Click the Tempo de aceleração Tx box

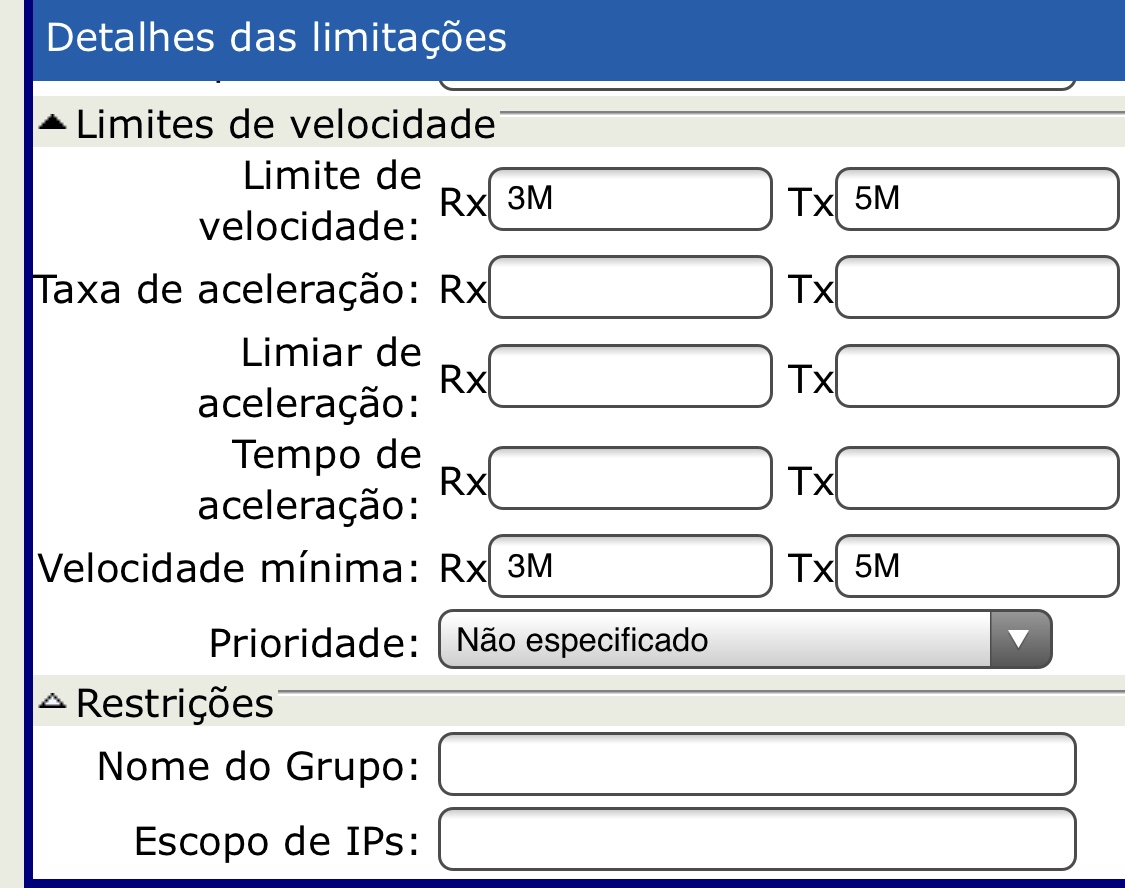(x=976, y=479)
